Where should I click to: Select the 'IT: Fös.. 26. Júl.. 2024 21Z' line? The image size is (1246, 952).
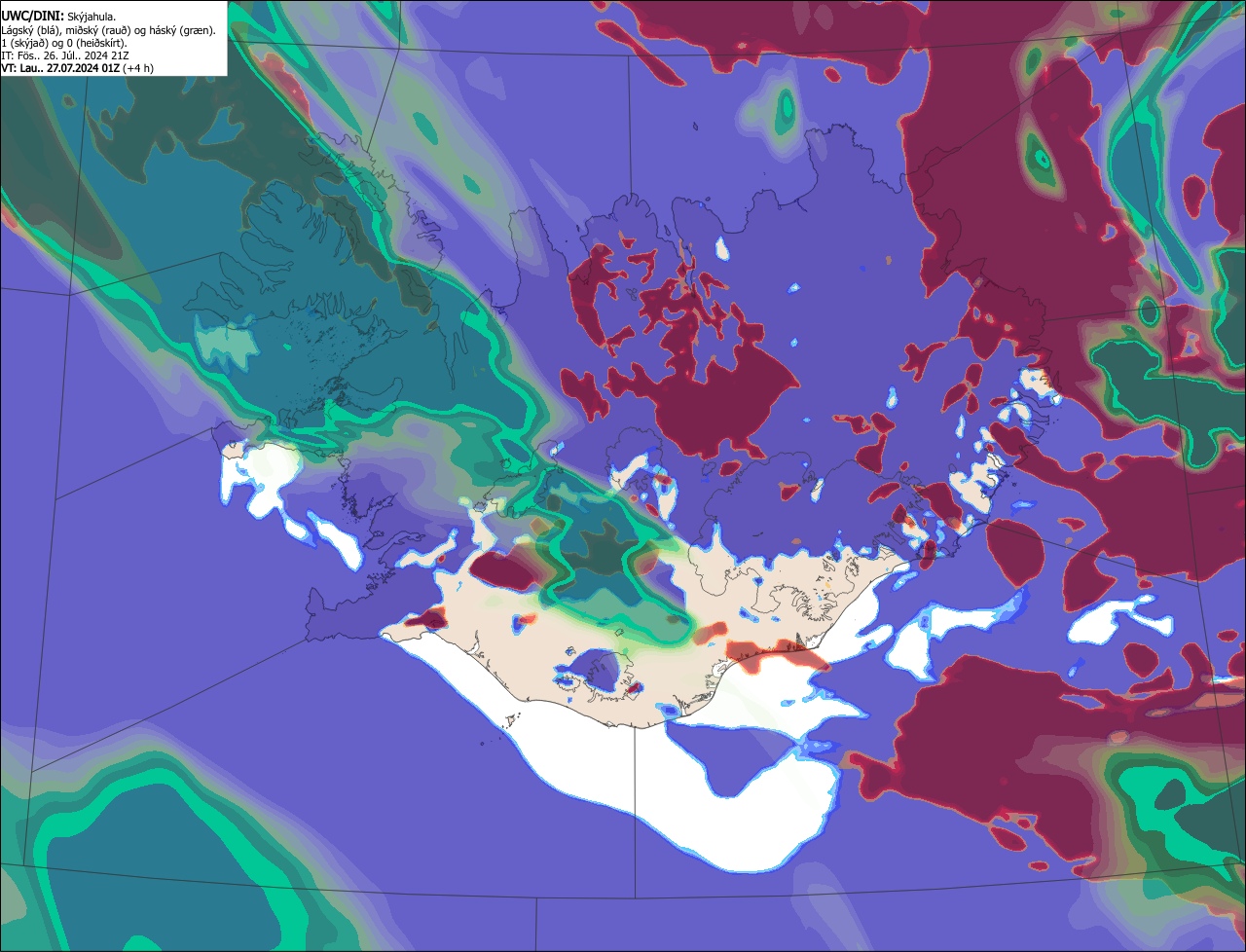(x=64, y=55)
